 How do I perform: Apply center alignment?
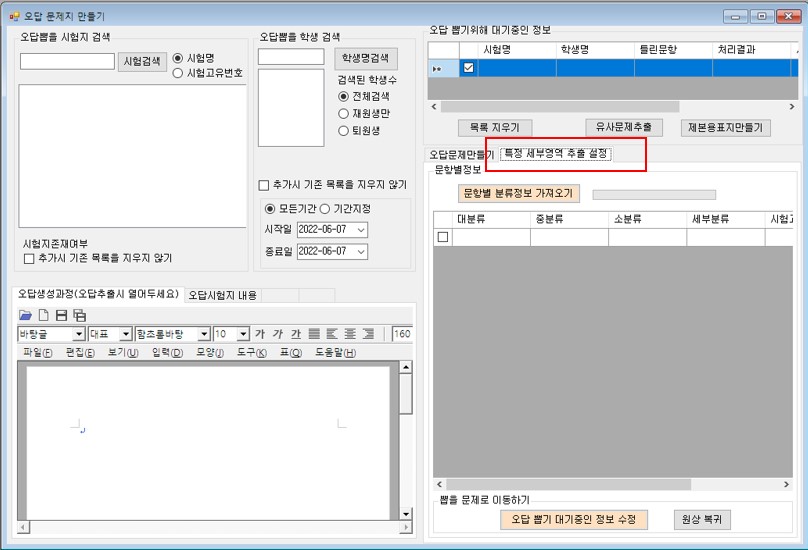pyautogui.click(x=350, y=334)
